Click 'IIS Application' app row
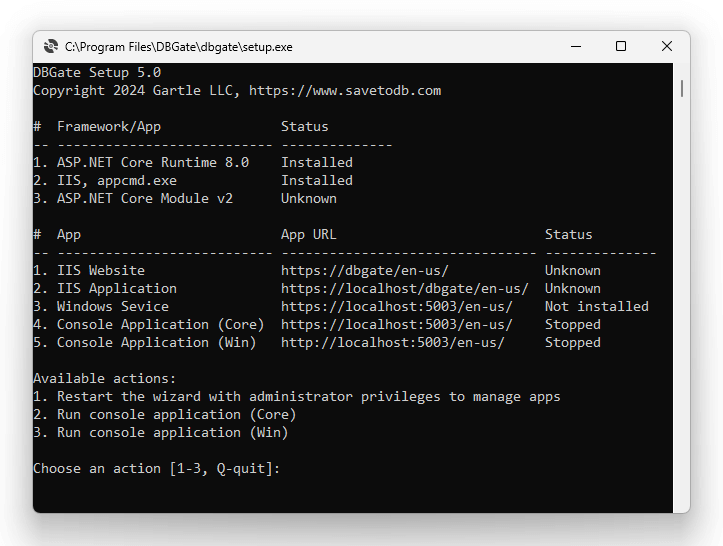The image size is (723, 546). tap(117, 289)
